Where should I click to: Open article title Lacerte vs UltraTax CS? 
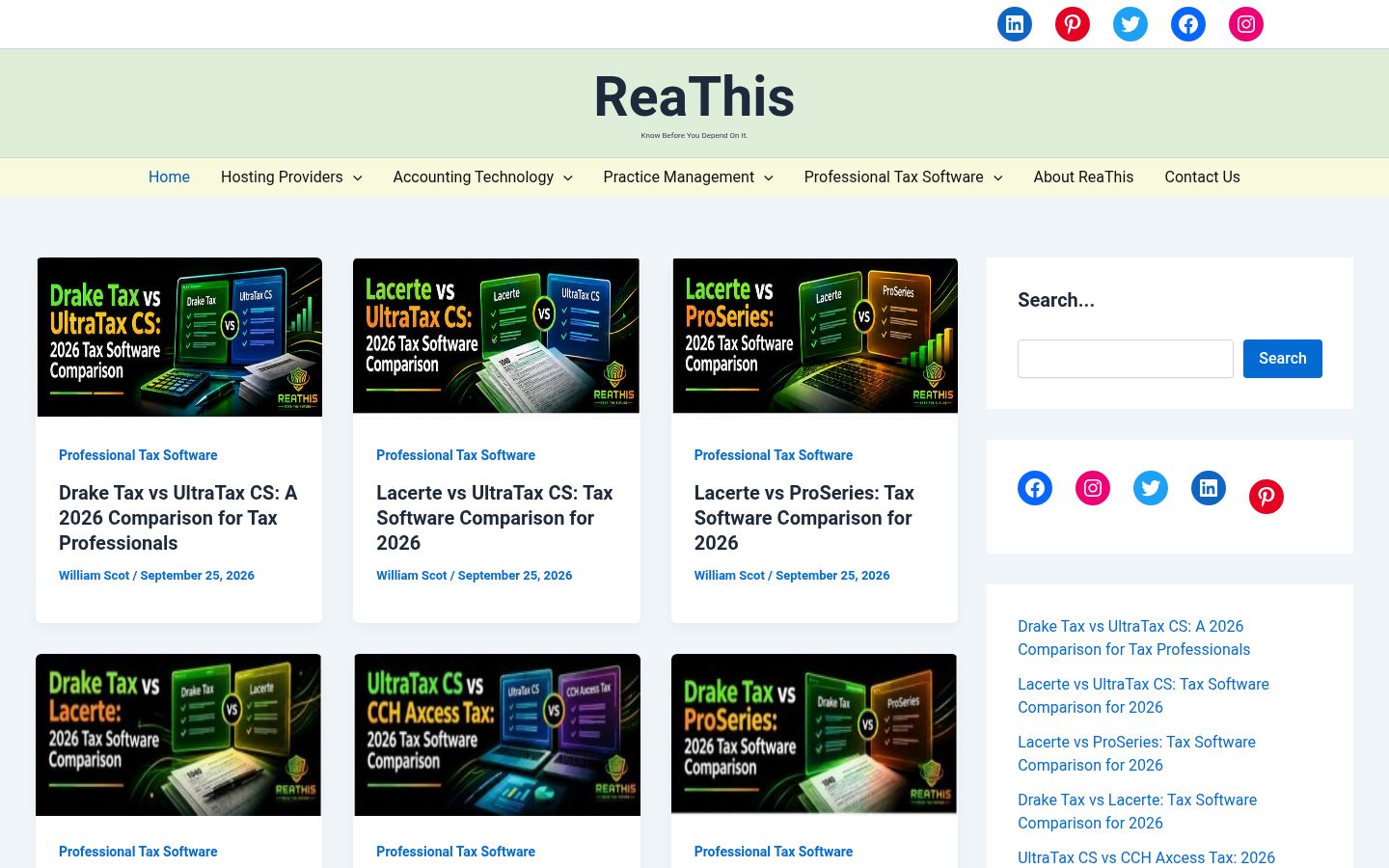495,518
